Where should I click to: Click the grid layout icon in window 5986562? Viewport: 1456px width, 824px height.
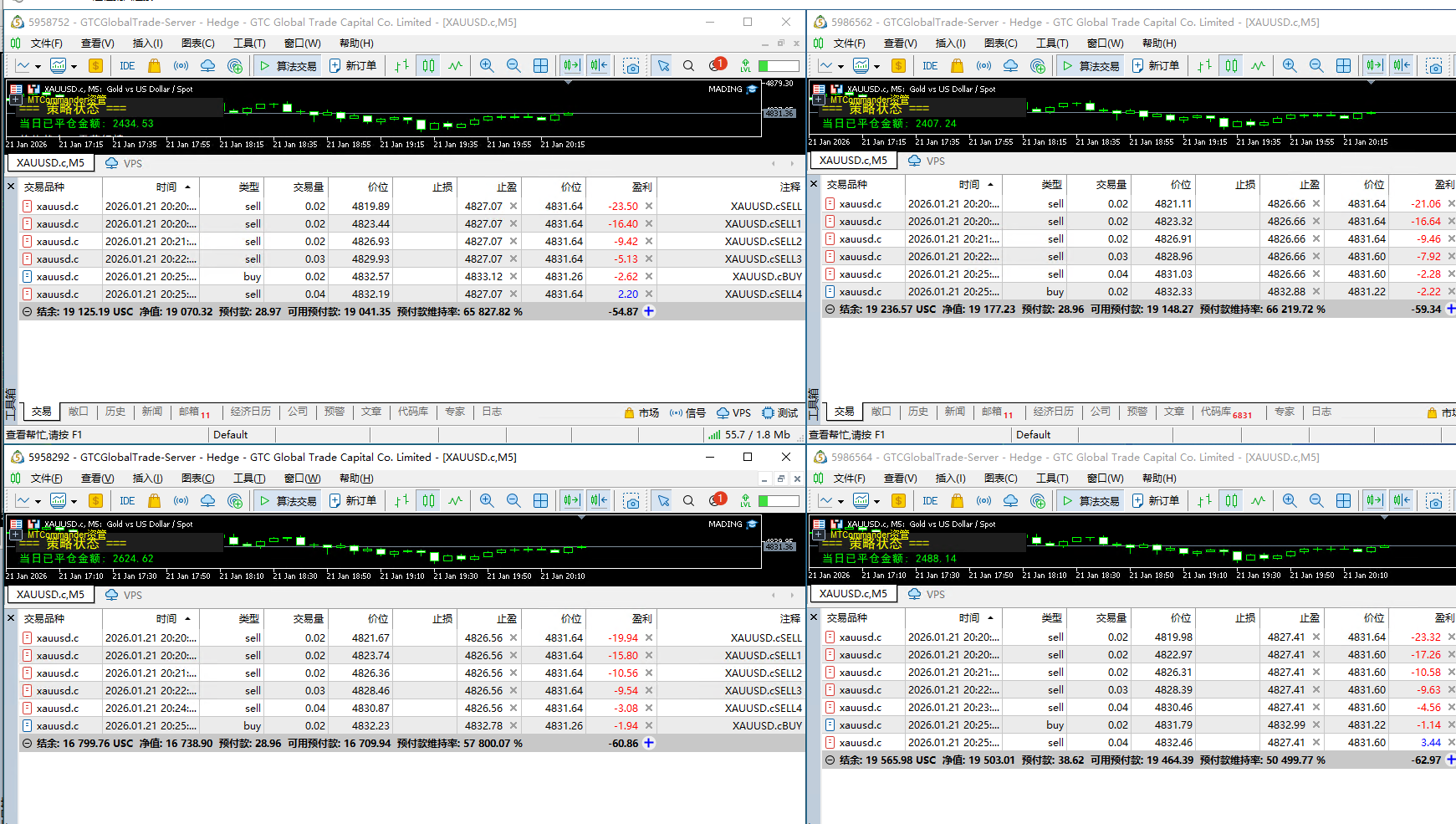(1343, 66)
